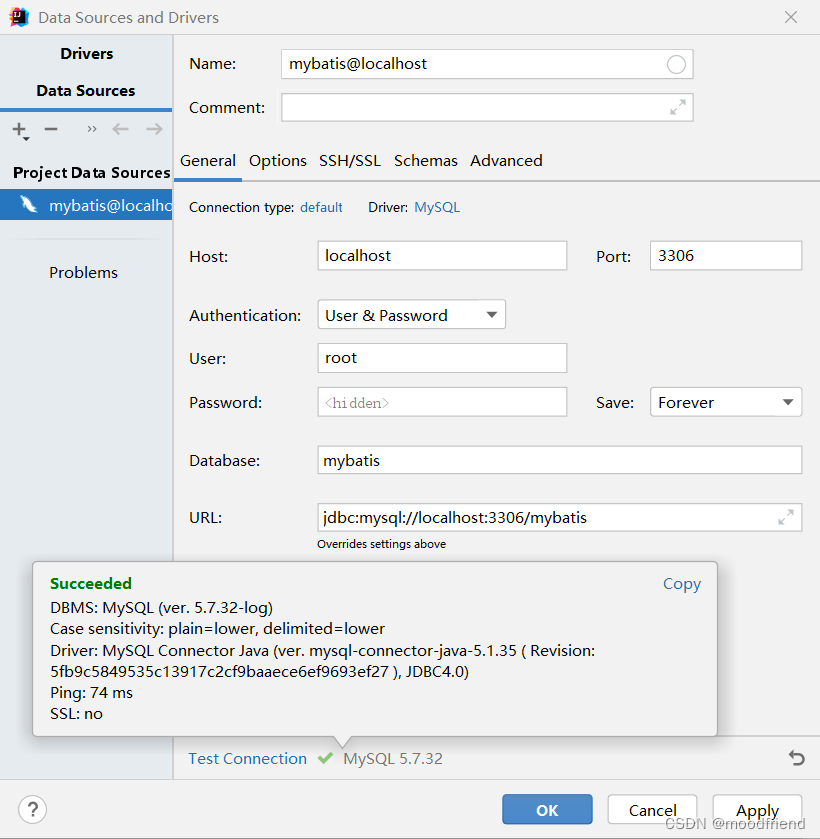Copy the connection test result
820x839 pixels.
click(681, 584)
